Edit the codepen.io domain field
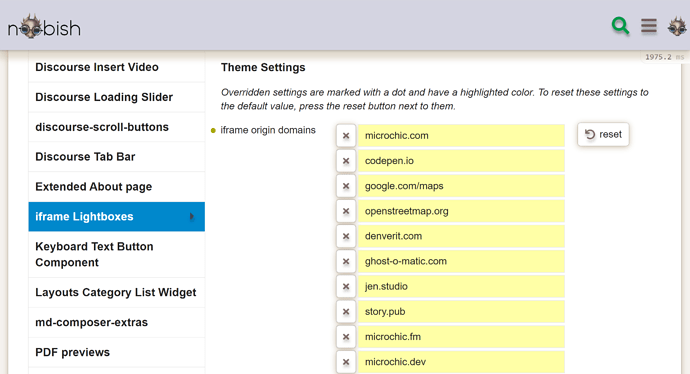Viewport: 690px width, 374px height. tap(461, 161)
